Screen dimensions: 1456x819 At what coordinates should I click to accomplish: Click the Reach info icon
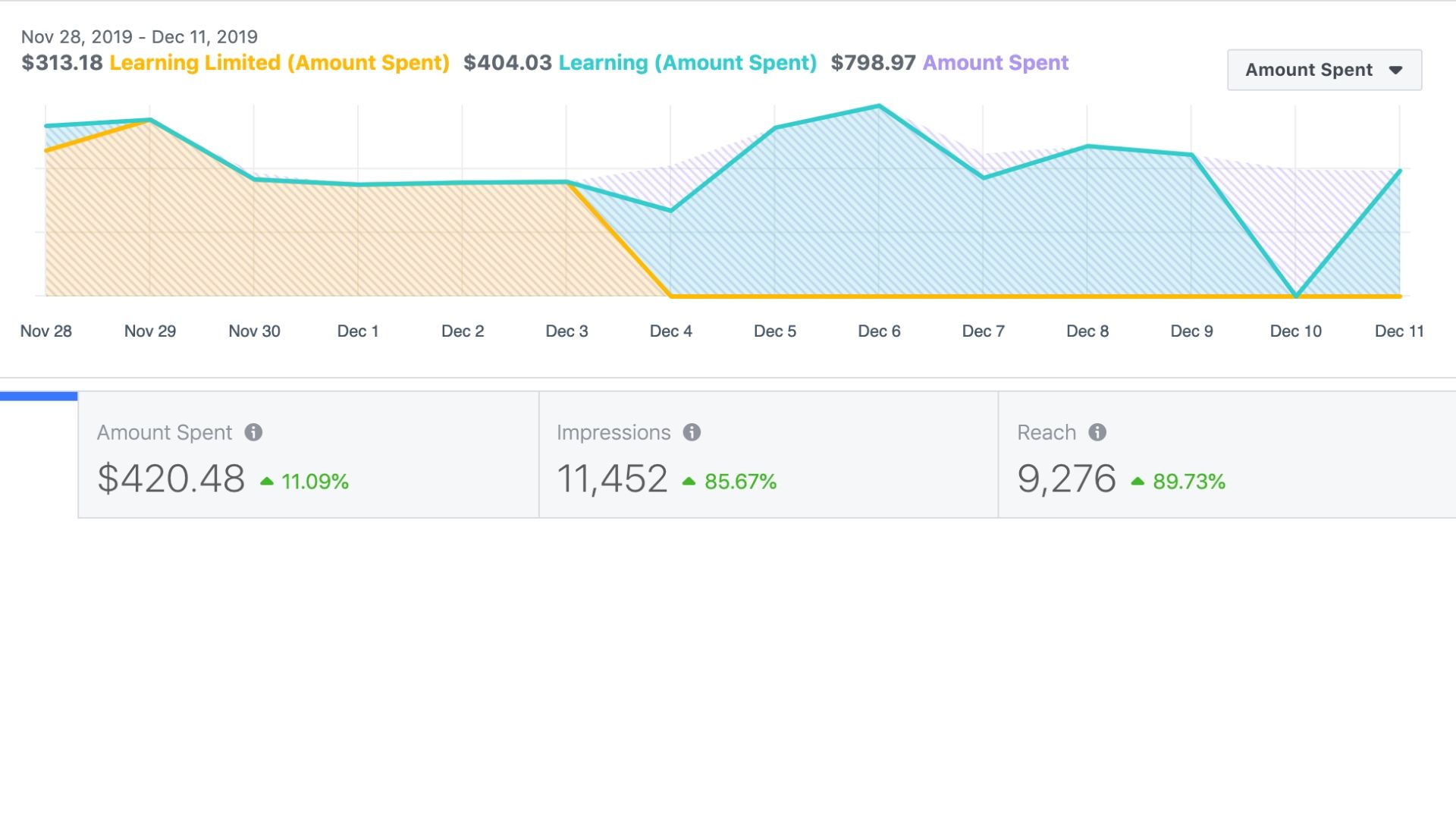click(x=1097, y=432)
